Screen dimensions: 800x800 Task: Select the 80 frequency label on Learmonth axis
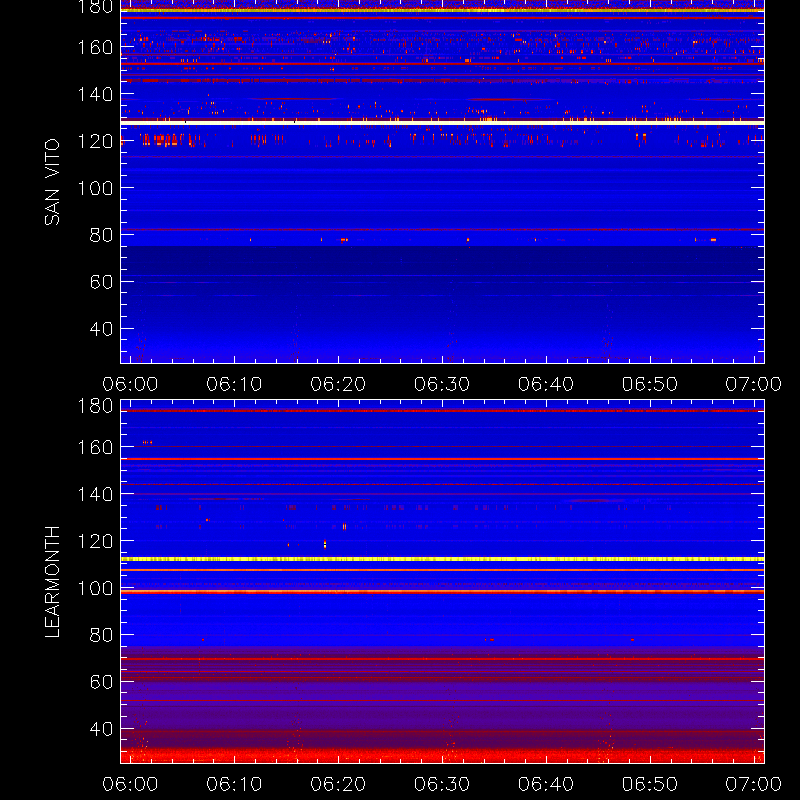click(101, 635)
